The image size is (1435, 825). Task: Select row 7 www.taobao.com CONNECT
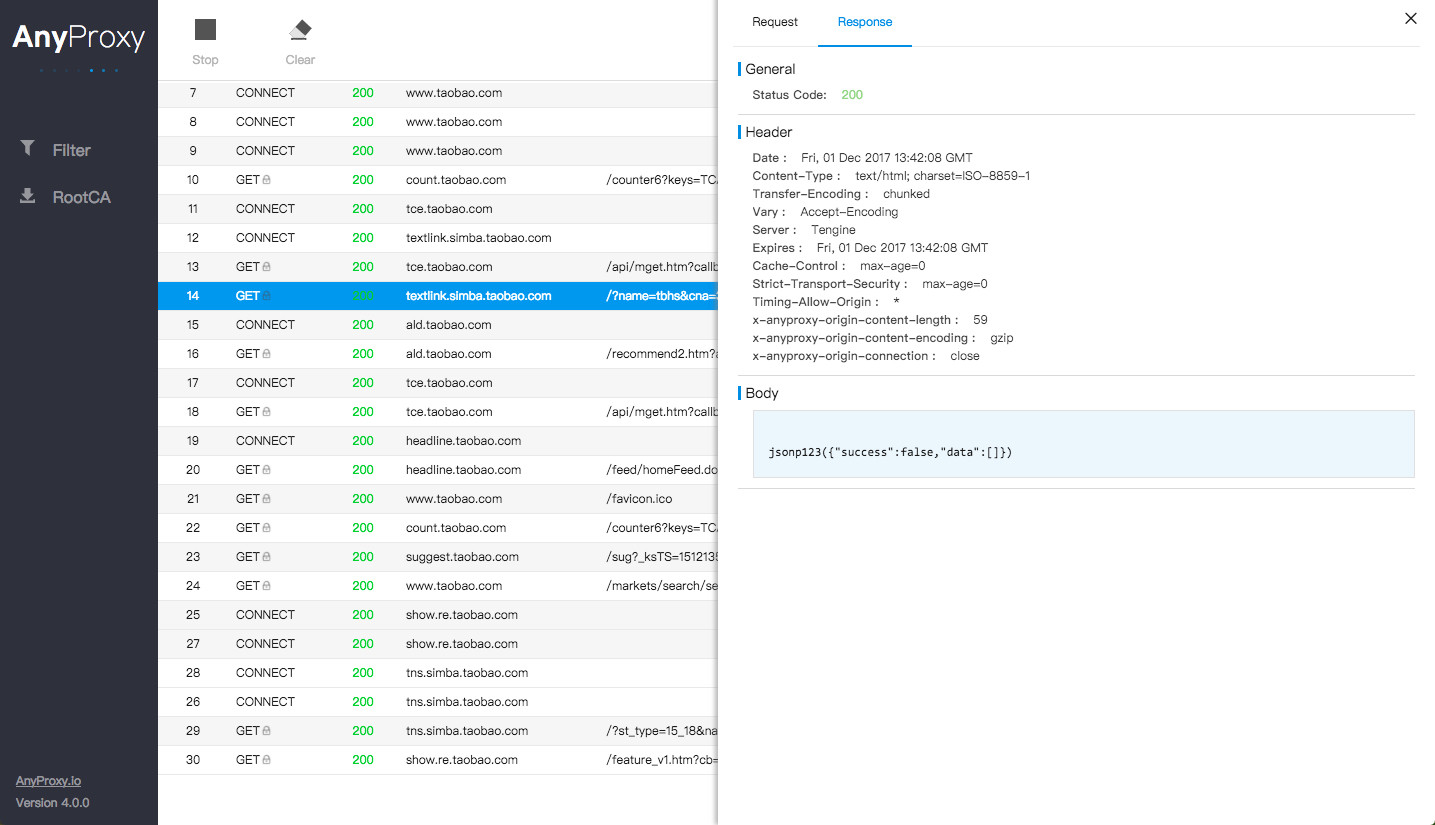453,93
